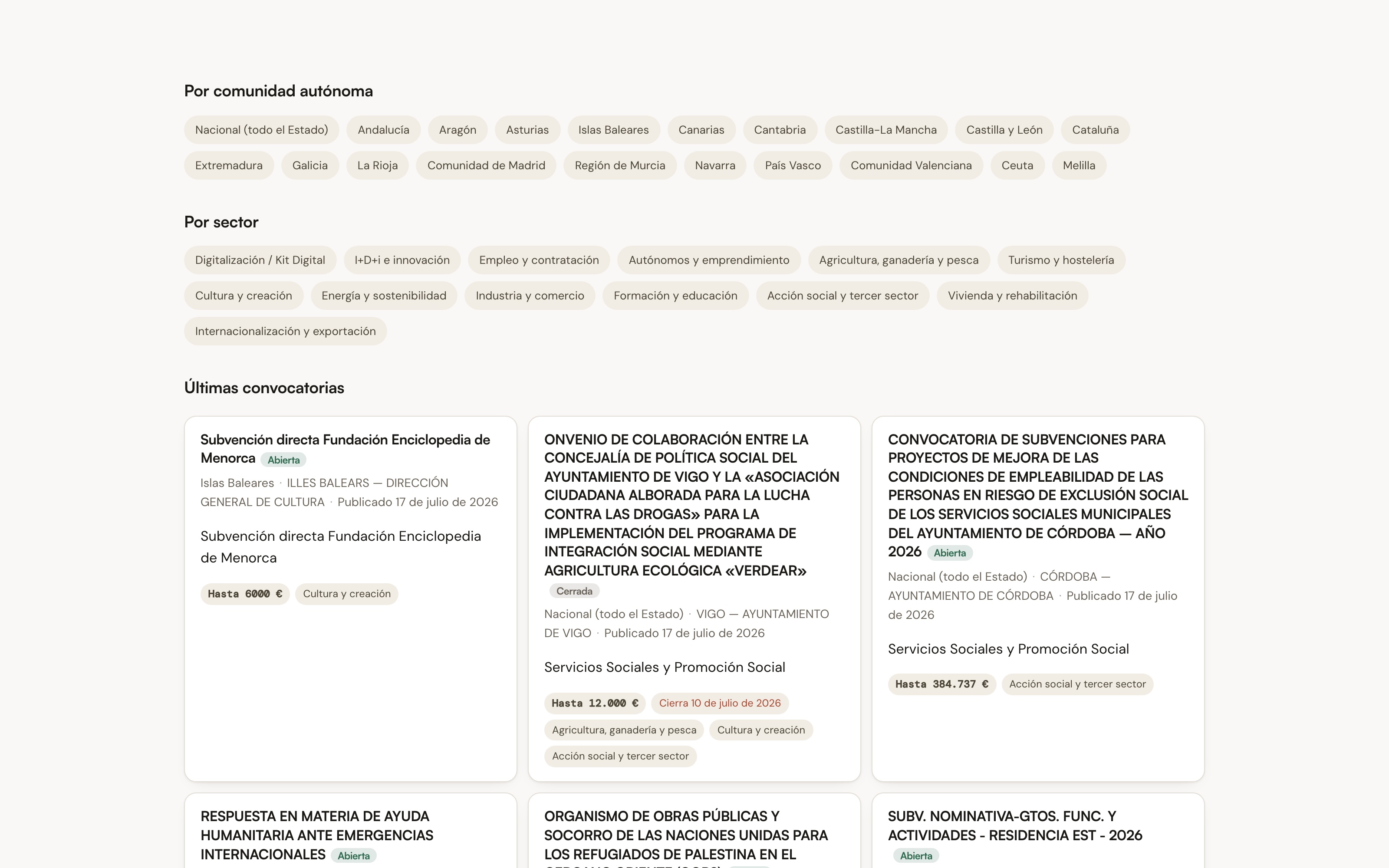Click Acción social y tercer sector tag in Córdoba card
1389x868 pixels.
click(1077, 684)
